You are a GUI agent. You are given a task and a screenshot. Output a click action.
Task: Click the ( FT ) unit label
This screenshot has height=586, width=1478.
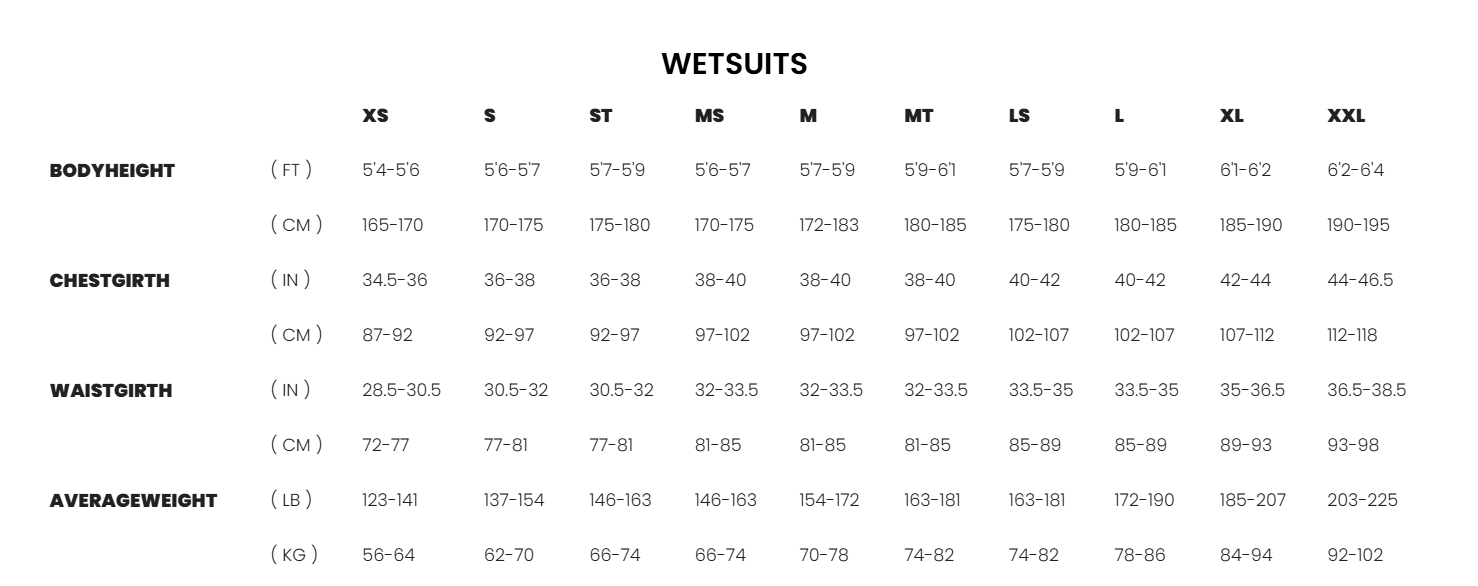(291, 171)
